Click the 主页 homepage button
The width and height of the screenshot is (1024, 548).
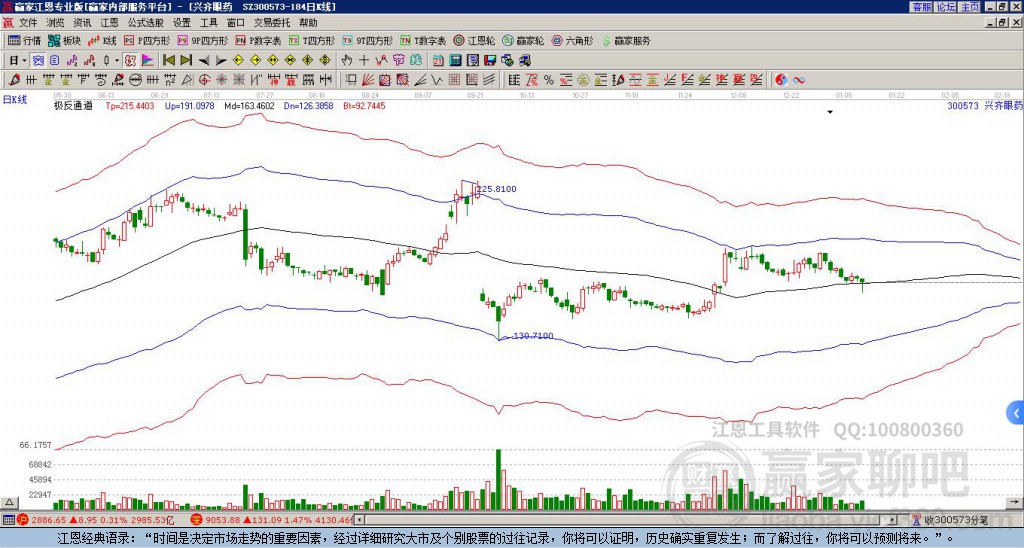(x=970, y=7)
